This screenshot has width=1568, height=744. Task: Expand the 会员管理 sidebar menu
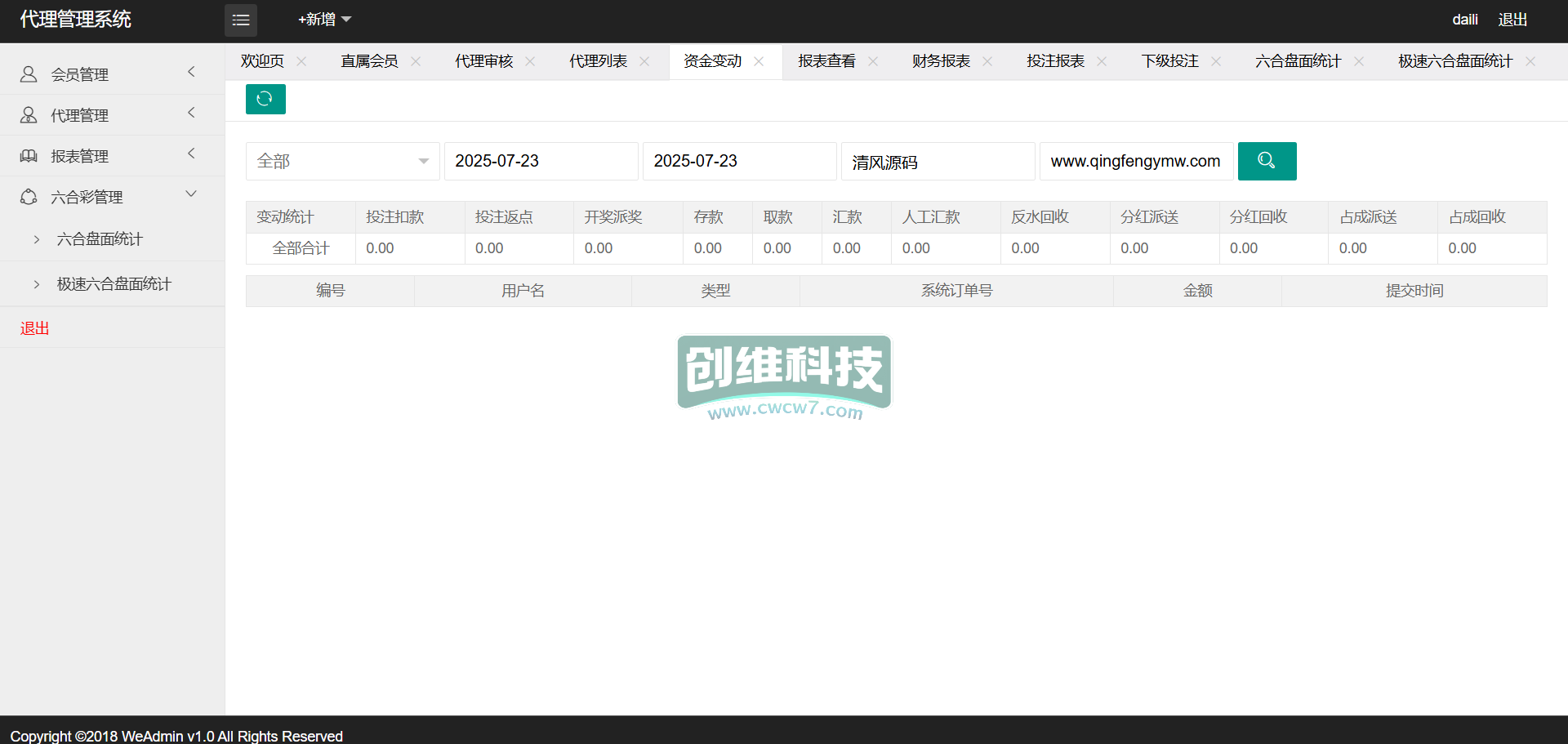pyautogui.click(x=112, y=74)
